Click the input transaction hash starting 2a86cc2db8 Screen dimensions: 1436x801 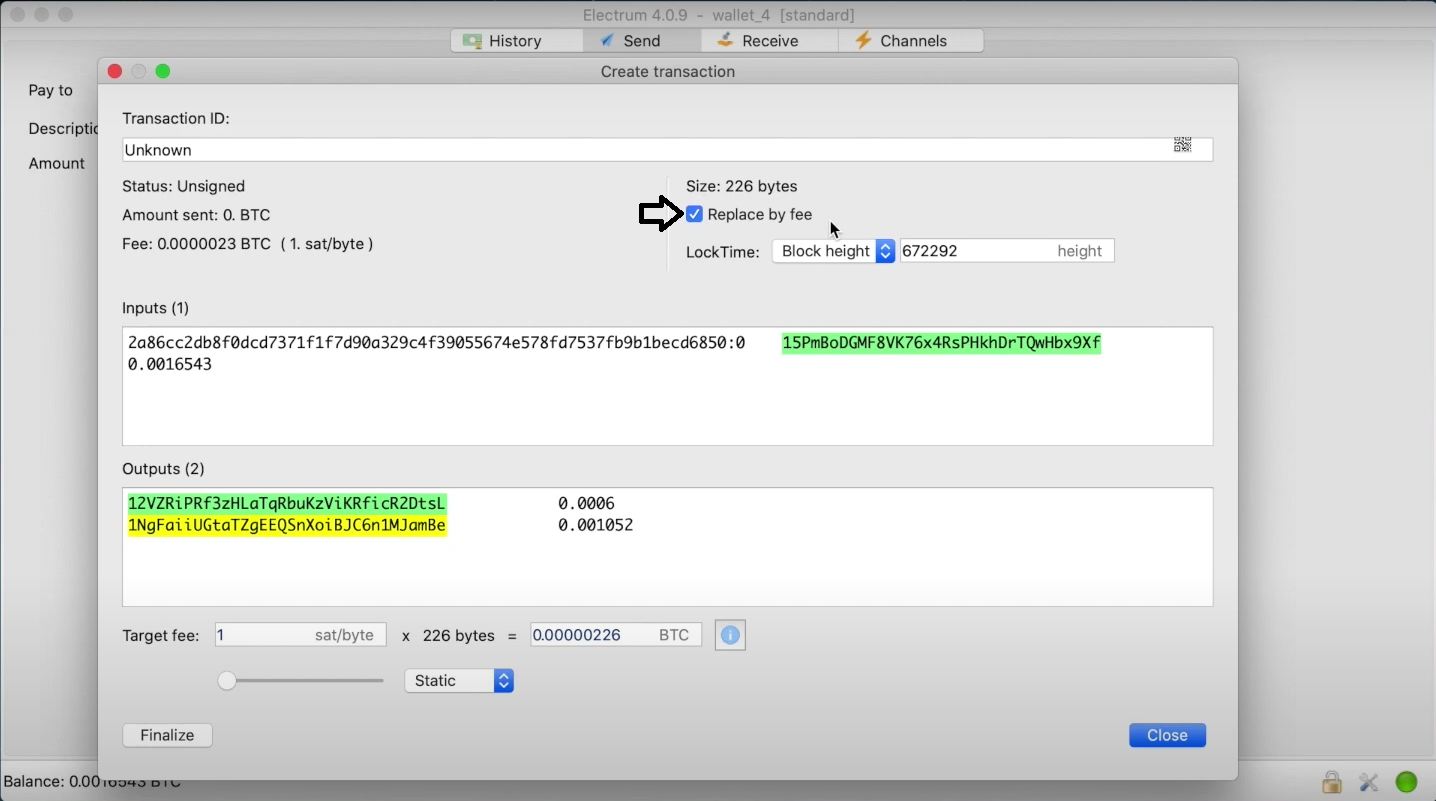(436, 343)
